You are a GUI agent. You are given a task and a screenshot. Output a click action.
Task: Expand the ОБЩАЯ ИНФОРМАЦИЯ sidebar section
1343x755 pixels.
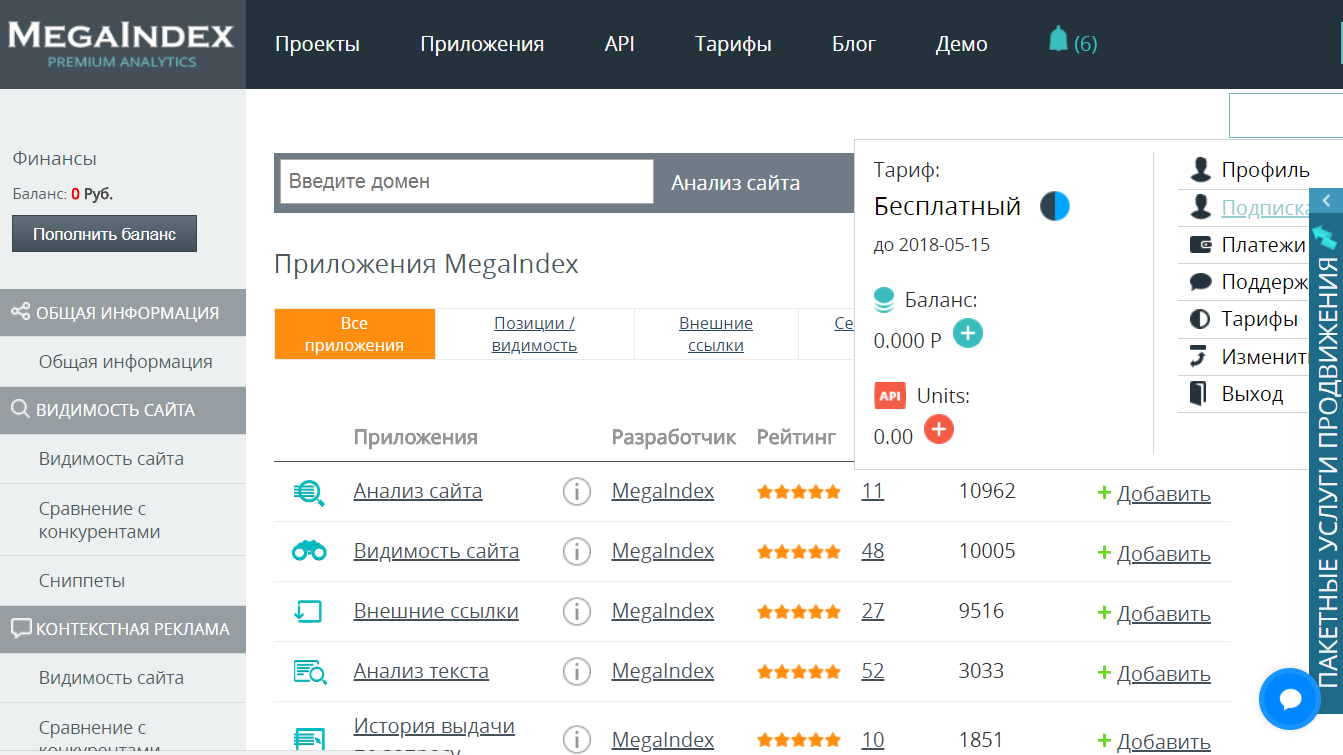[123, 313]
